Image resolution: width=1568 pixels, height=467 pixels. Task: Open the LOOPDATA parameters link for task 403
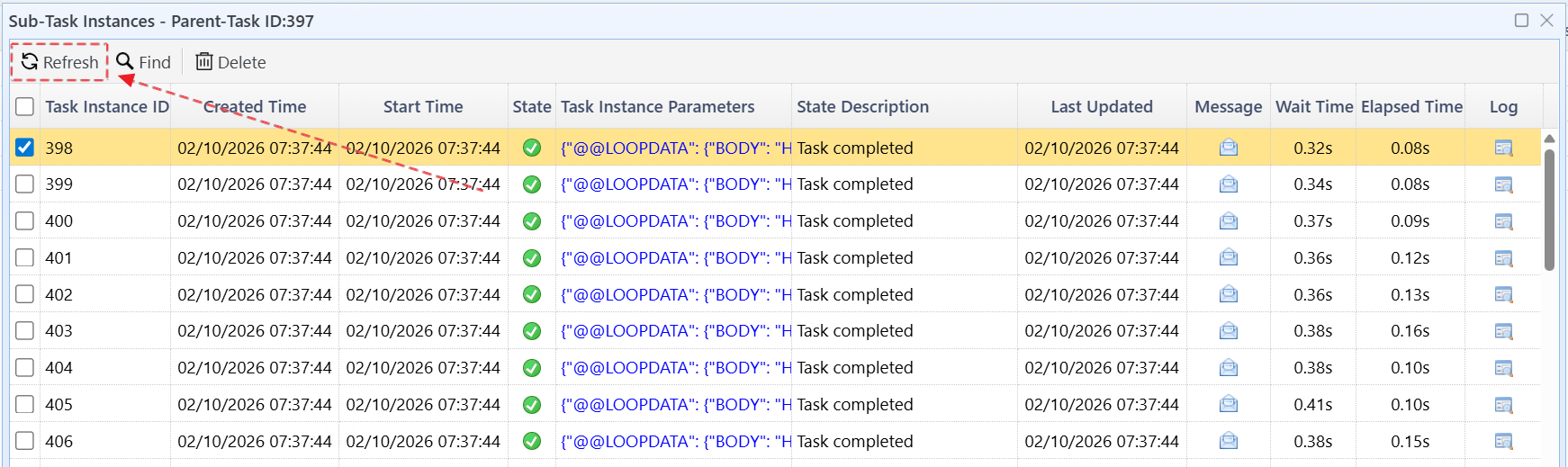675,331
